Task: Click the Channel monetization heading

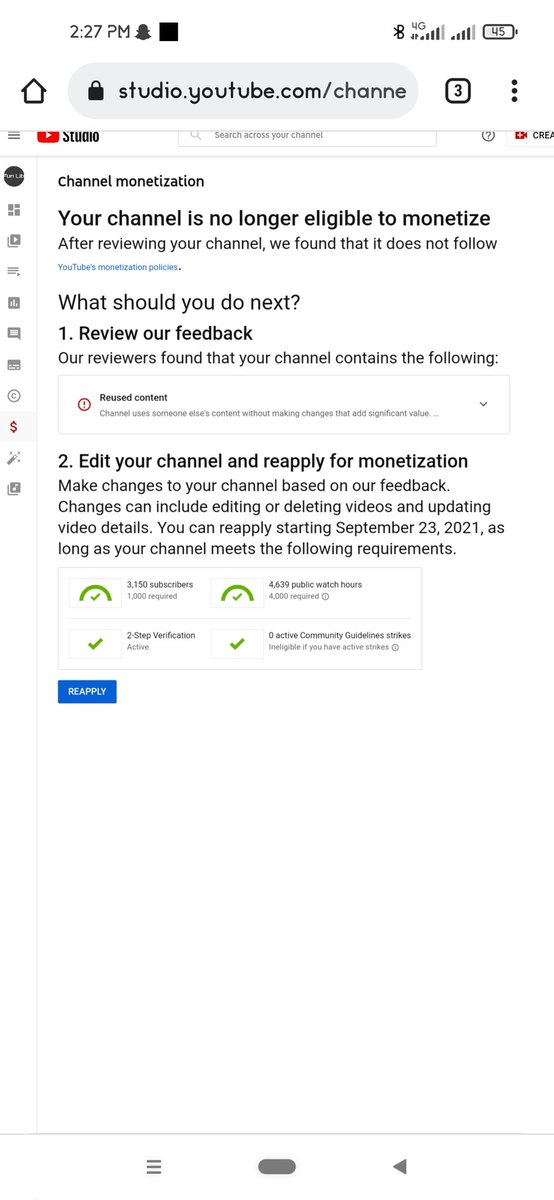Action: (131, 181)
